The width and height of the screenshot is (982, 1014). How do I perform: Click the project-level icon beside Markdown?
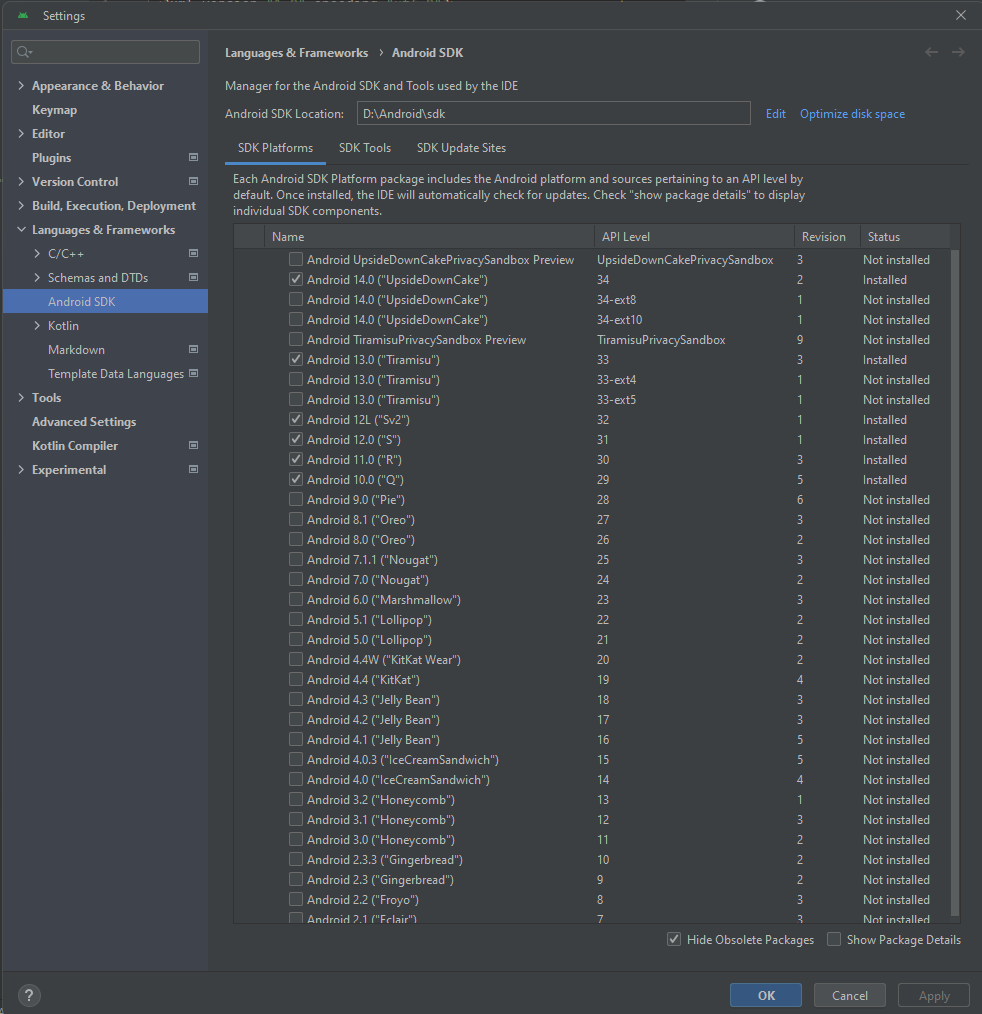(193, 349)
